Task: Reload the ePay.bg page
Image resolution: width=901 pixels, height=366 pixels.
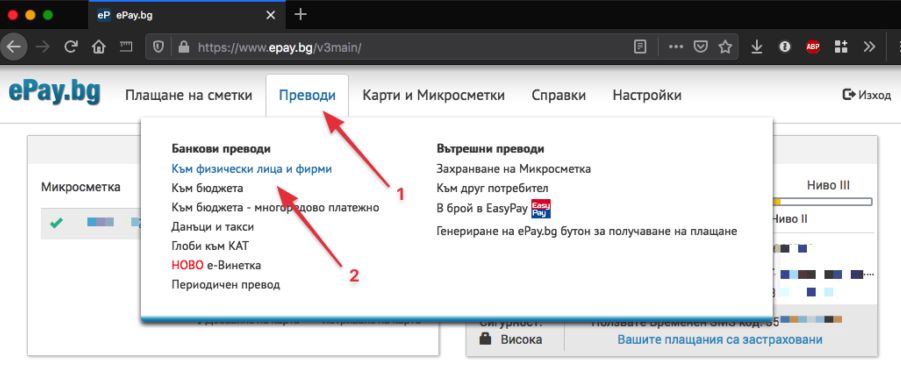Action: (x=71, y=47)
